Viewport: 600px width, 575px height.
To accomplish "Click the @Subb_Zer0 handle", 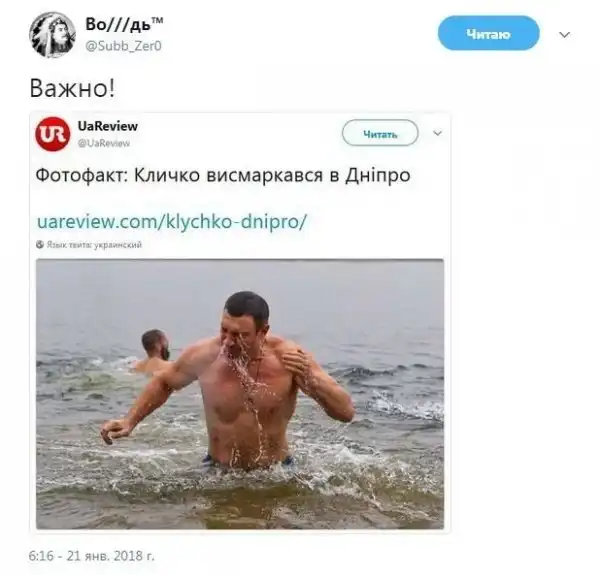I will click(x=123, y=46).
